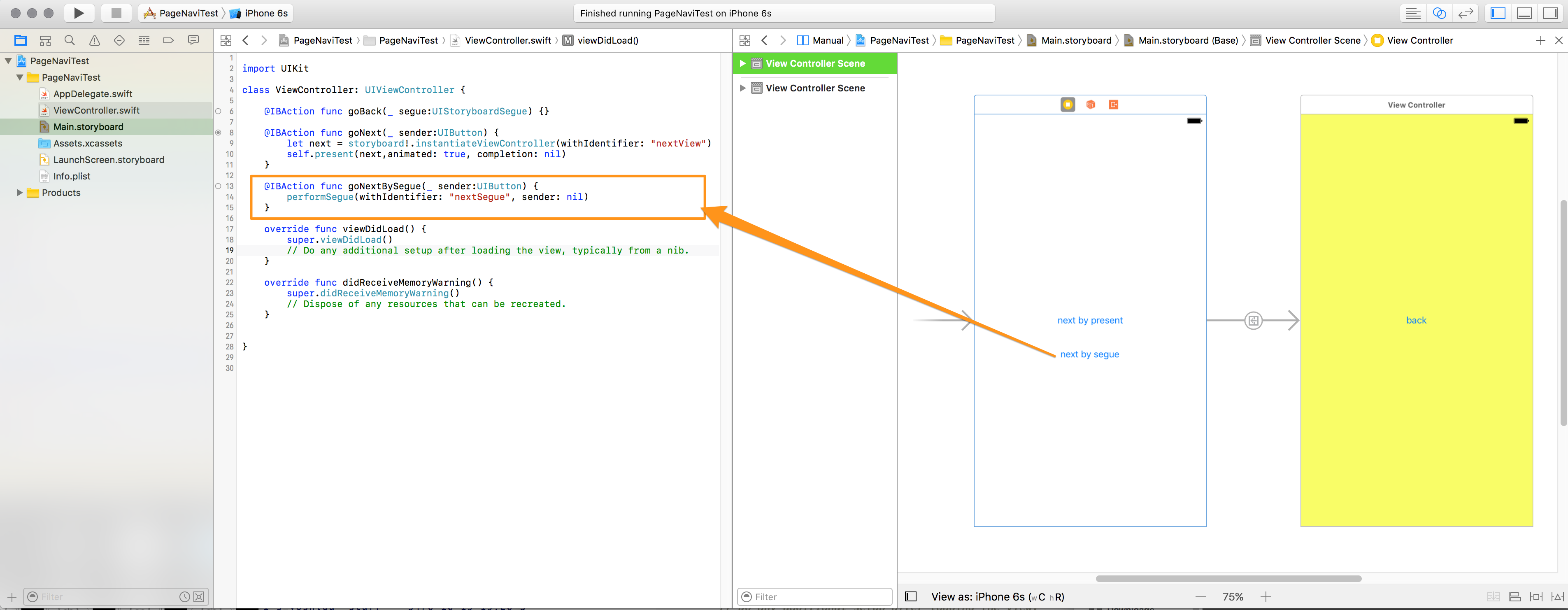Collapse the first View Controller Scene
The image size is (1568, 610).
[x=743, y=63]
